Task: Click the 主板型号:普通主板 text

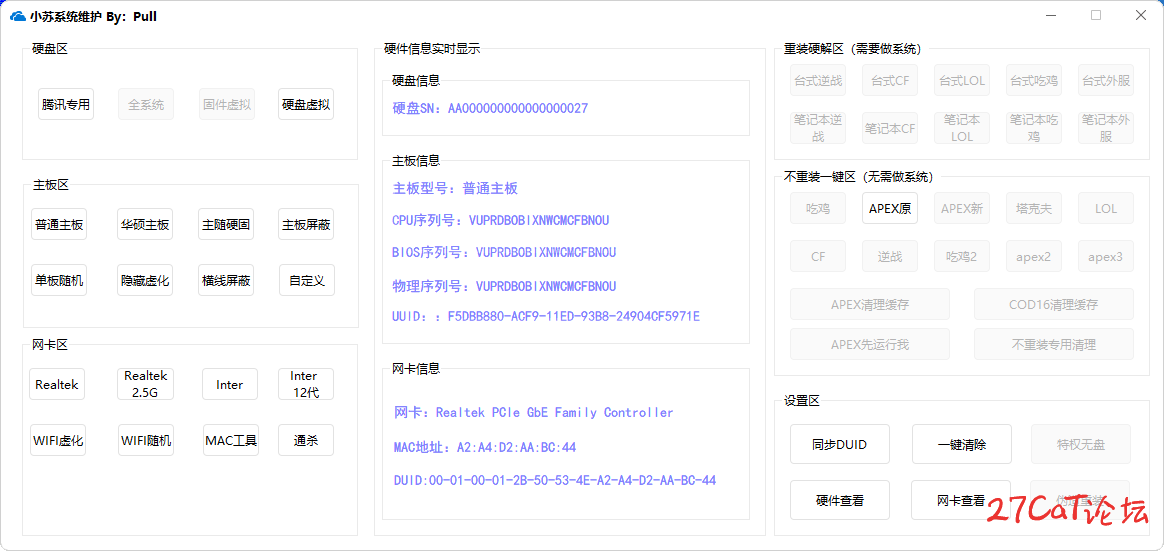Action: [x=454, y=189]
